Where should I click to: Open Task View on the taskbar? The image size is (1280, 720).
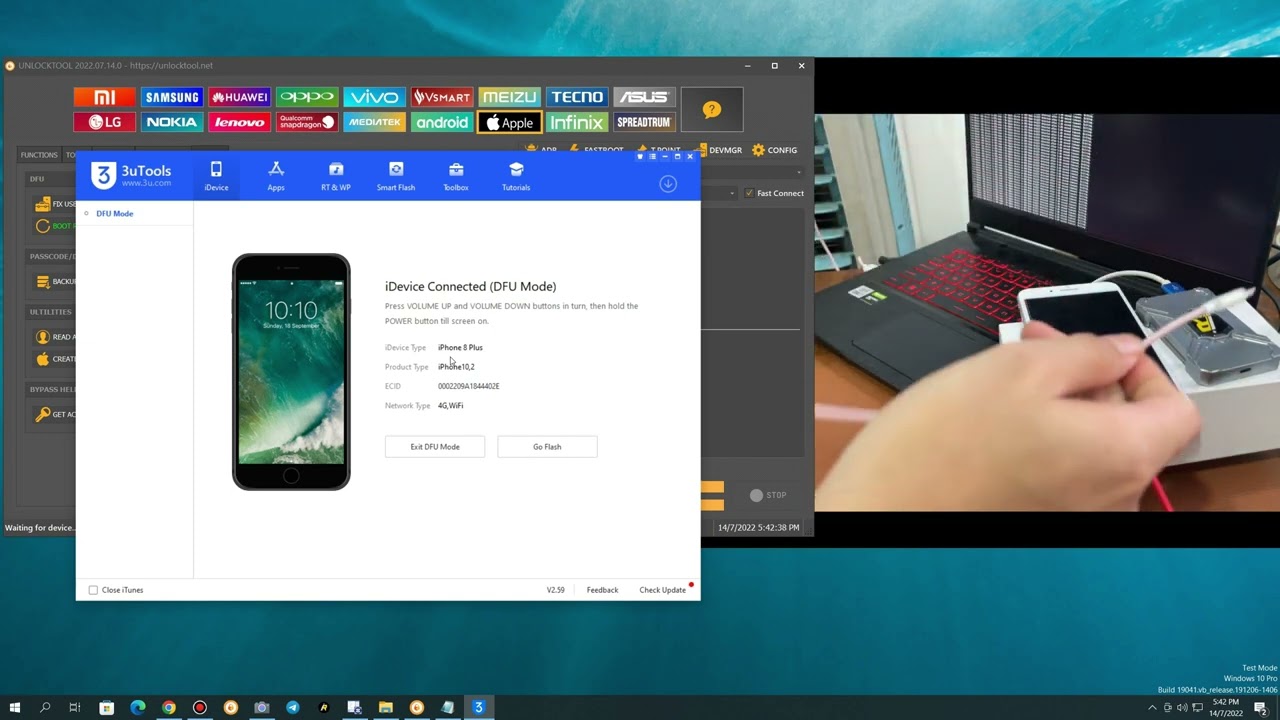click(x=75, y=707)
